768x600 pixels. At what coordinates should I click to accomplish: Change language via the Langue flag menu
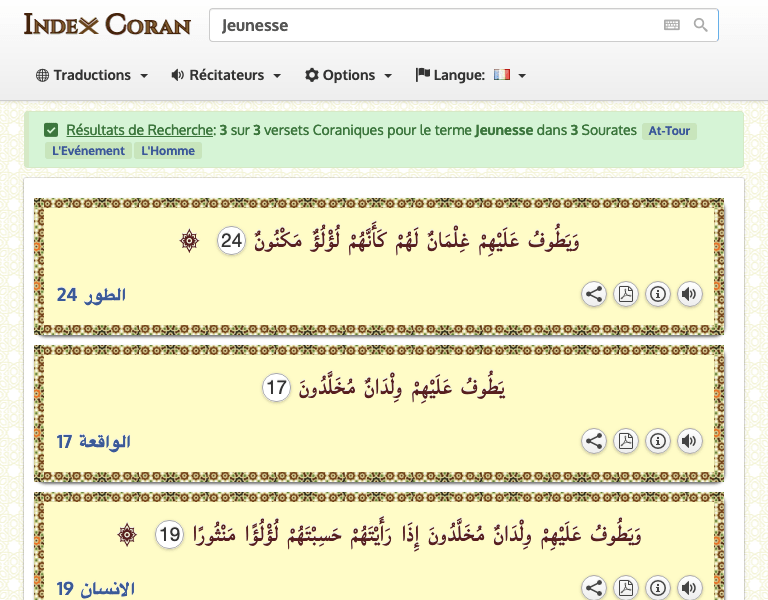tap(471, 75)
